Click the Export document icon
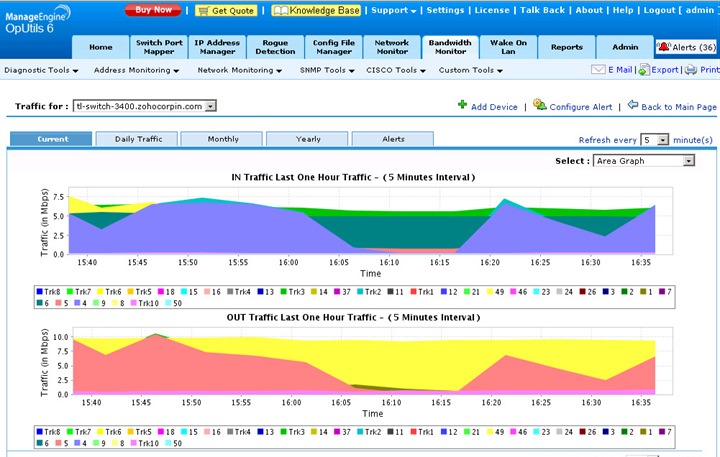This screenshot has width=720, height=457. point(644,70)
